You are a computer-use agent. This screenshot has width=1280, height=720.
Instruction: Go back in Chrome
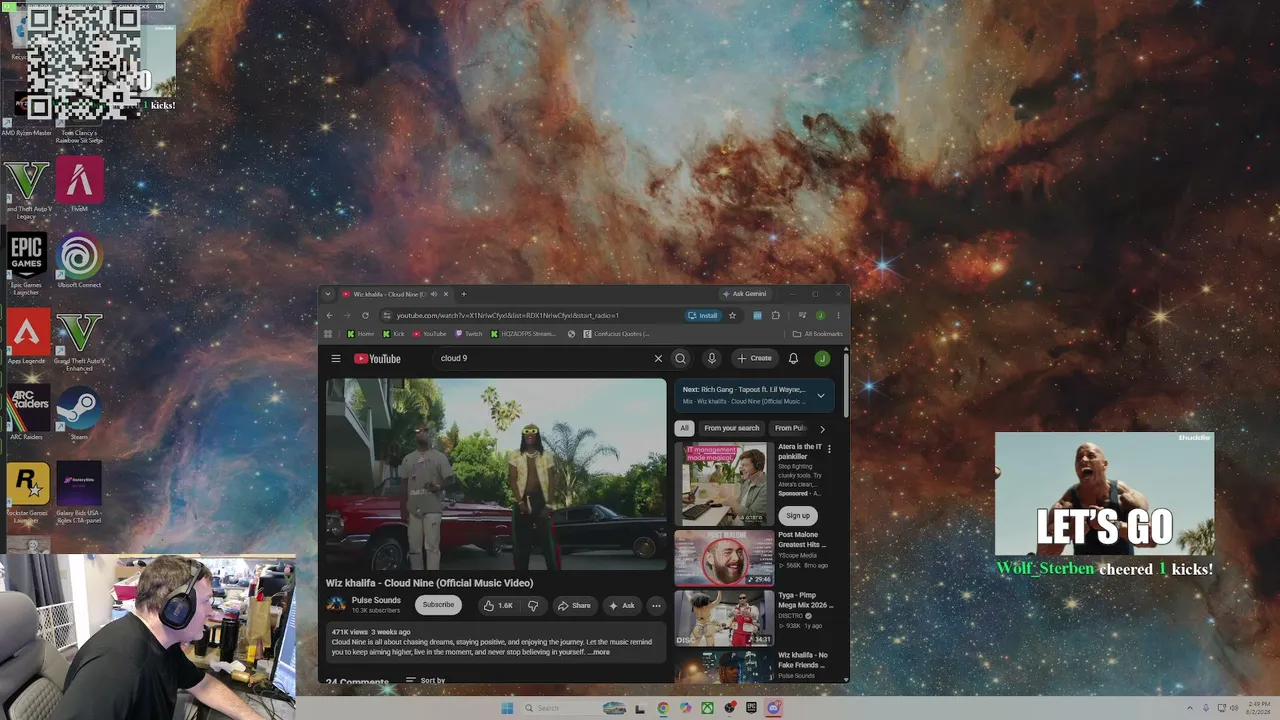pyautogui.click(x=329, y=316)
